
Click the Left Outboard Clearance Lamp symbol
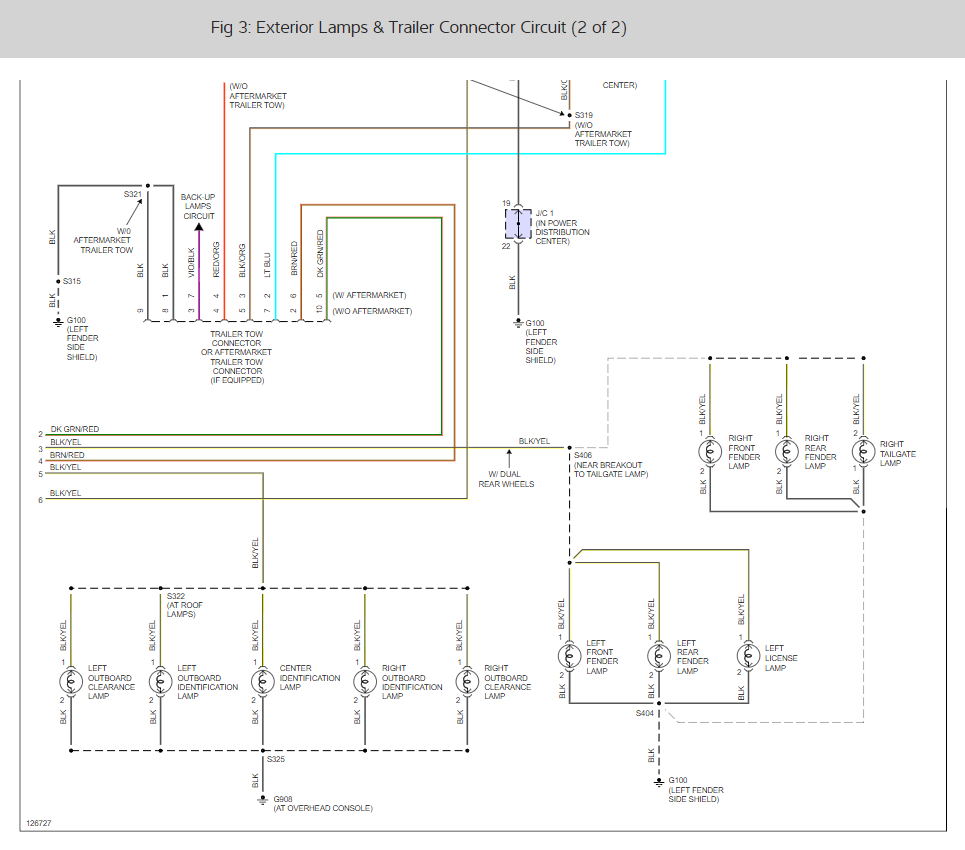[71, 681]
